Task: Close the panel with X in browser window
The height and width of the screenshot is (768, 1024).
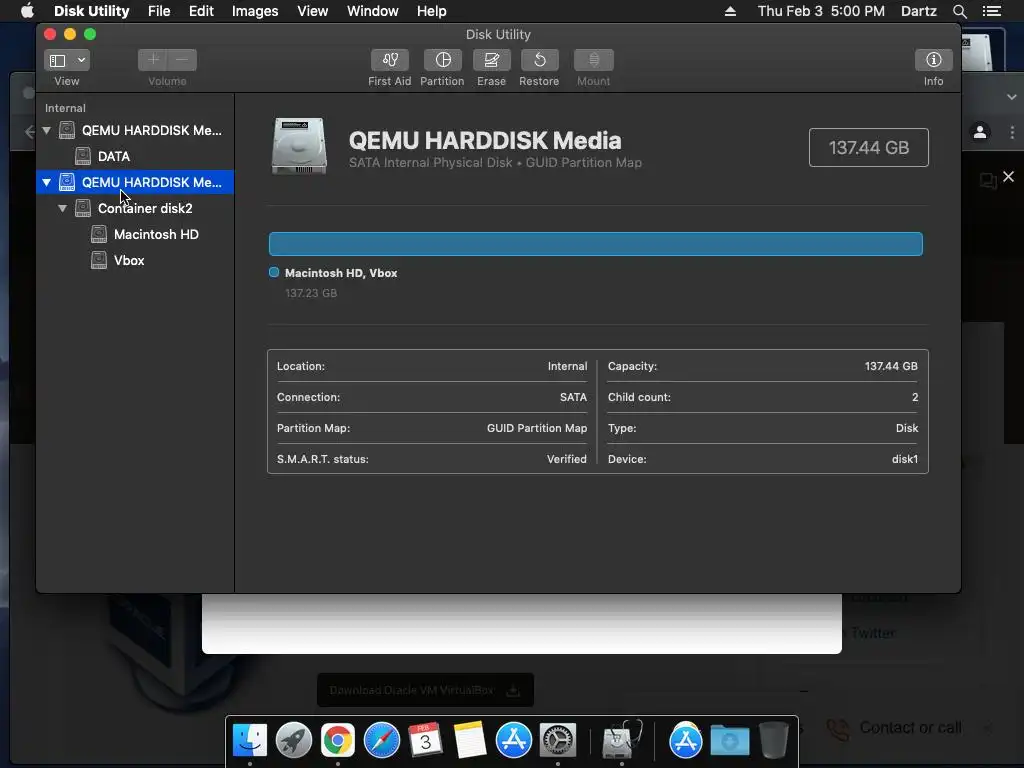Action: (x=1008, y=176)
